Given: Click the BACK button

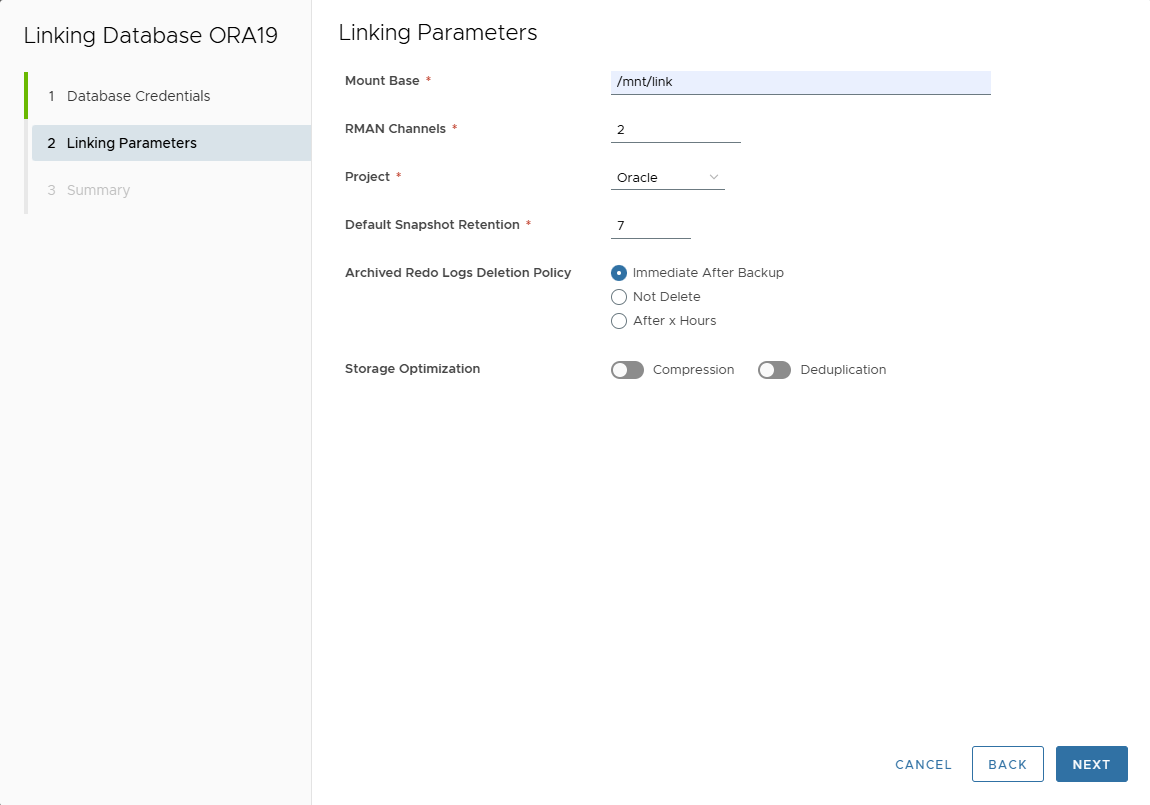Looking at the screenshot, I should click(1007, 763).
